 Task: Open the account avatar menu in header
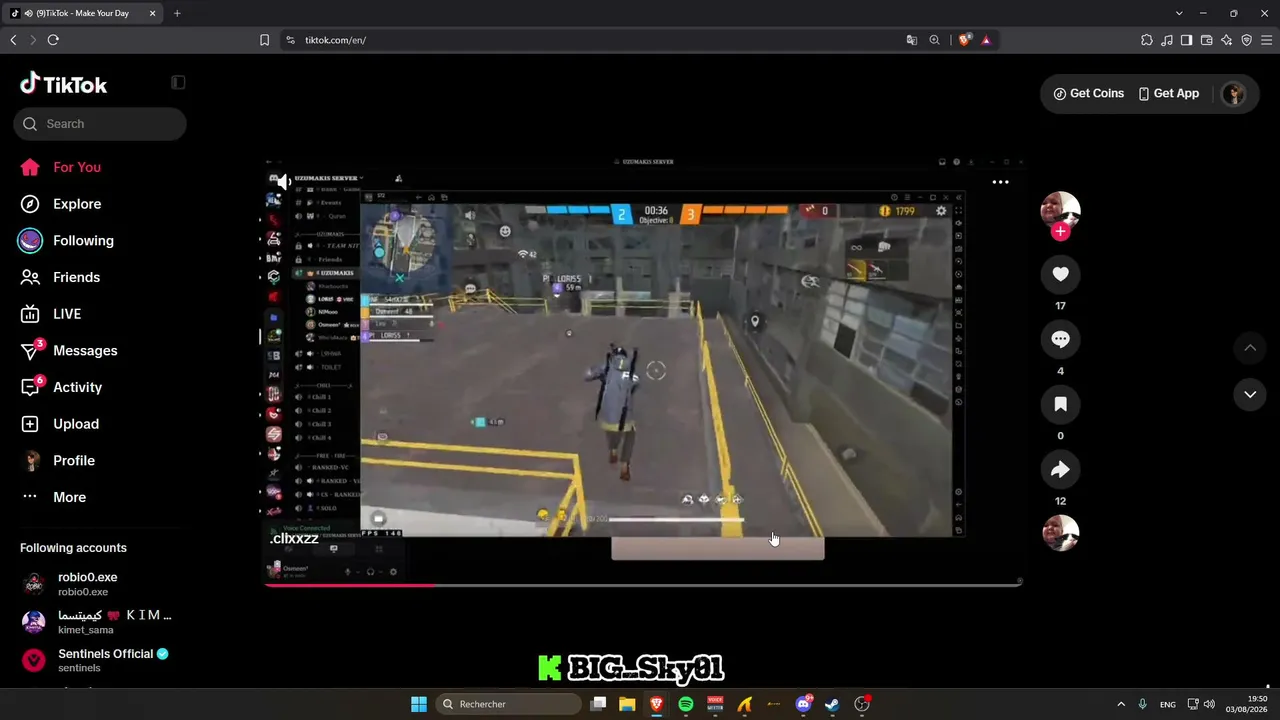pyautogui.click(x=1234, y=94)
